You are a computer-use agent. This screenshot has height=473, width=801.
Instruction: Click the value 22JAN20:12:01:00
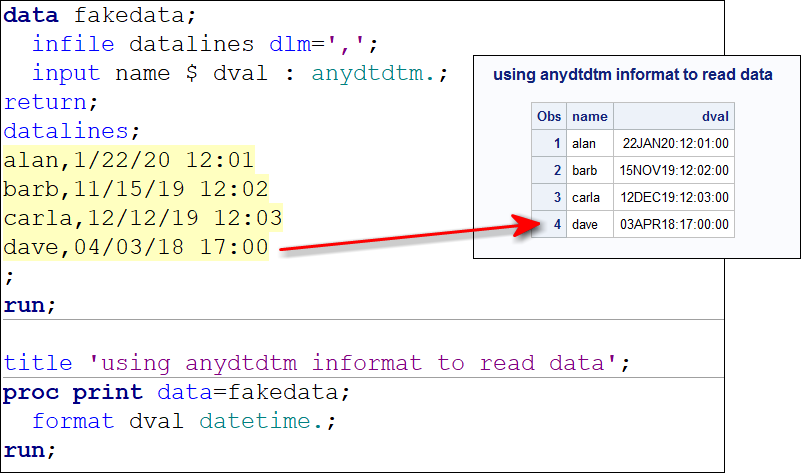tap(675, 144)
